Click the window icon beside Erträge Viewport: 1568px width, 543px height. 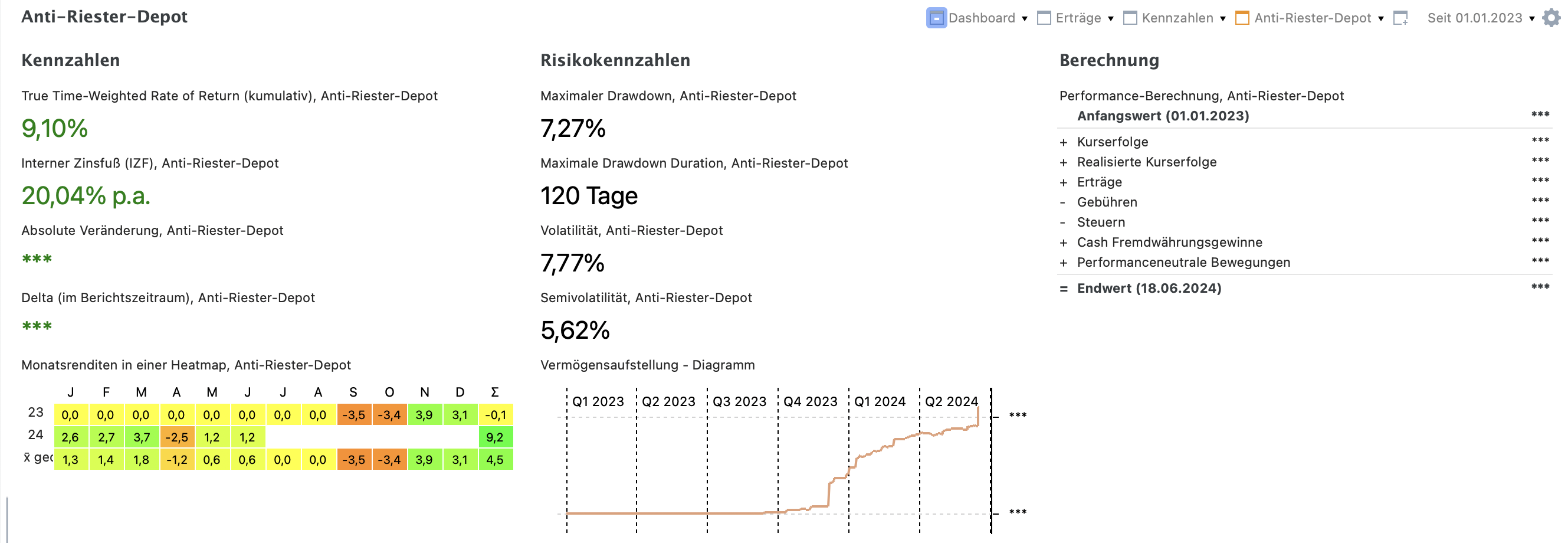coord(1044,18)
